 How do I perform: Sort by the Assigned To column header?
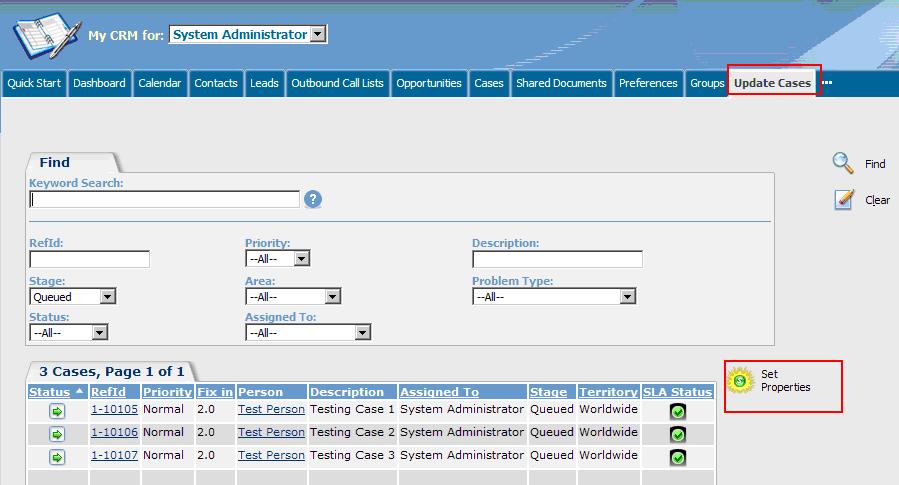(439, 392)
